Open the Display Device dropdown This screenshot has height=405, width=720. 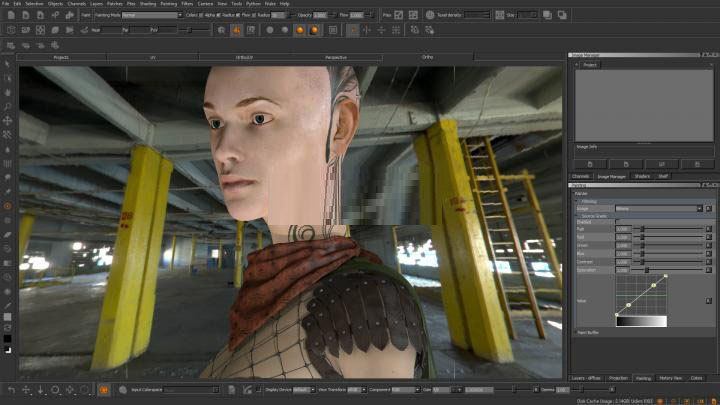click(304, 390)
